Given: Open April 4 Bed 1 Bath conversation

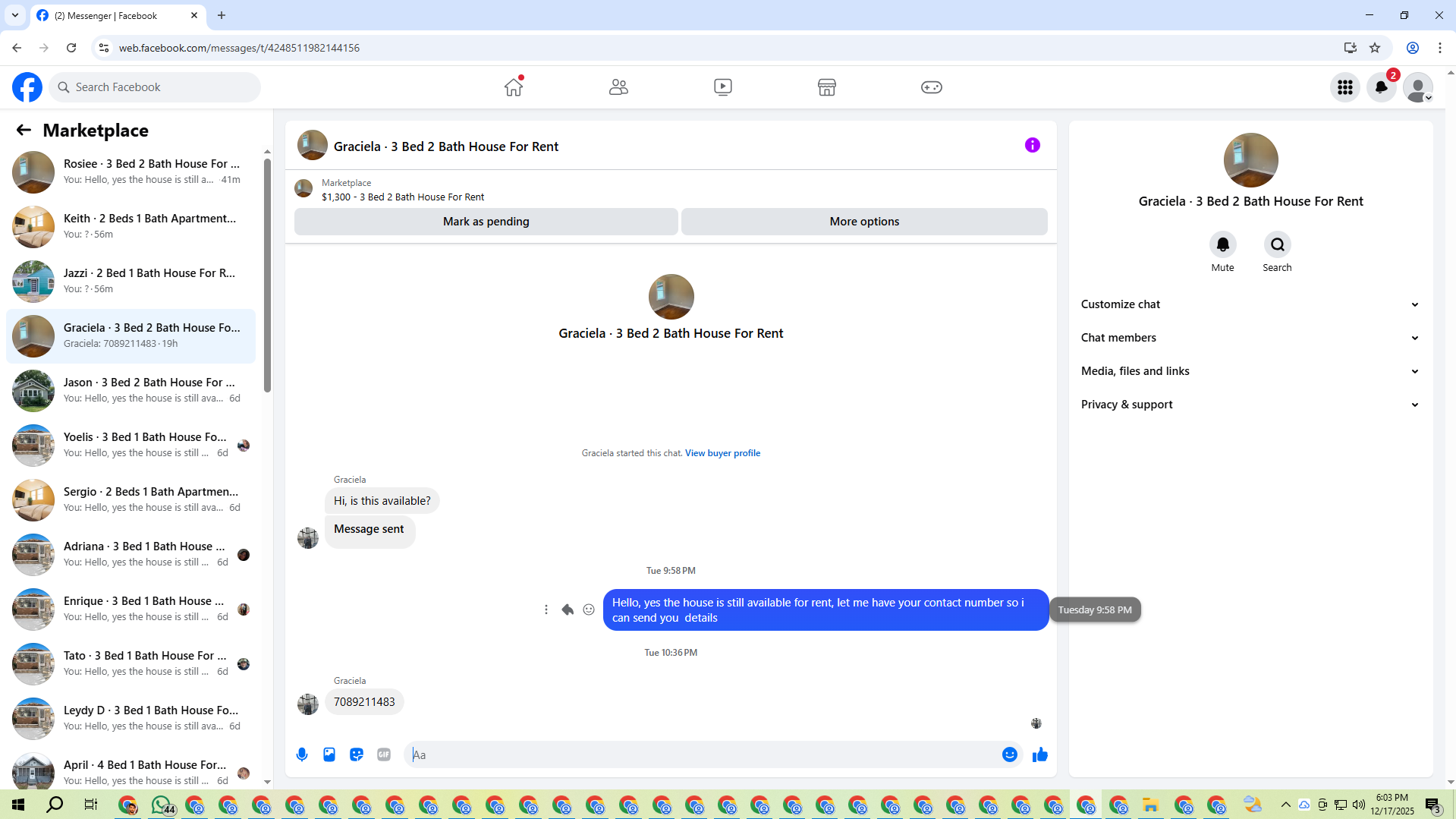Looking at the screenshot, I should pyautogui.click(x=131, y=767).
